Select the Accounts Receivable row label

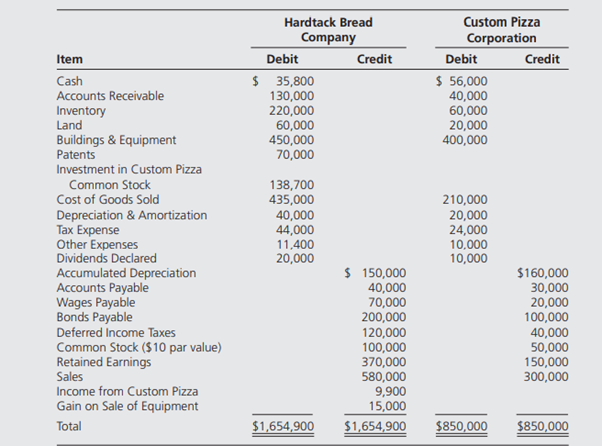point(110,96)
